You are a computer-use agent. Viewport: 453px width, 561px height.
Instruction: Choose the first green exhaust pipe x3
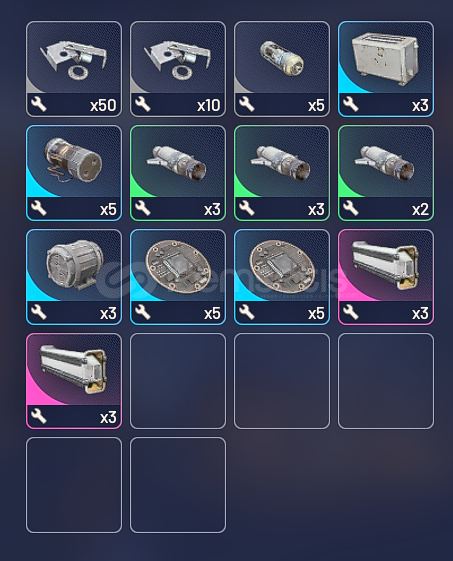(178, 173)
